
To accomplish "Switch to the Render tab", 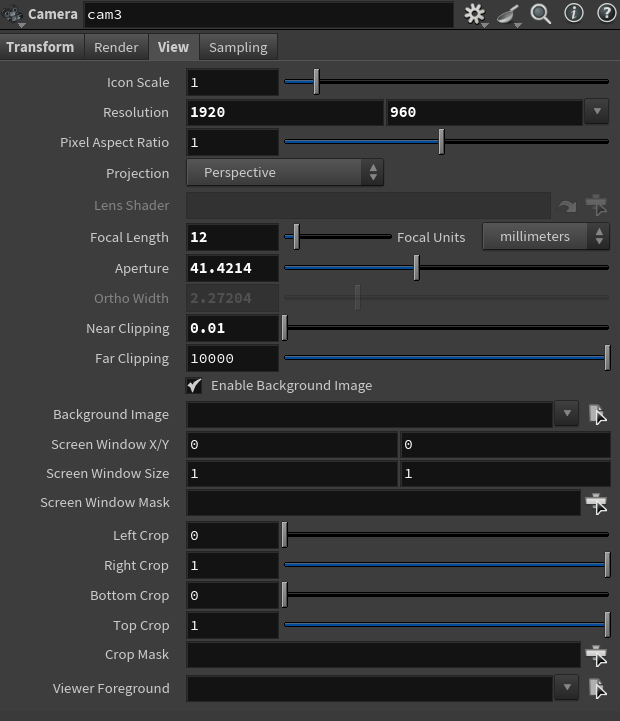I will pos(116,47).
